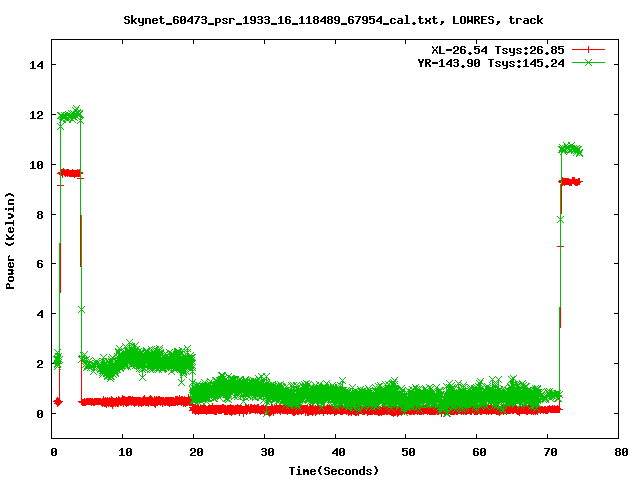Click the green end plateau near 10.6 Kelvin

click(x=570, y=149)
